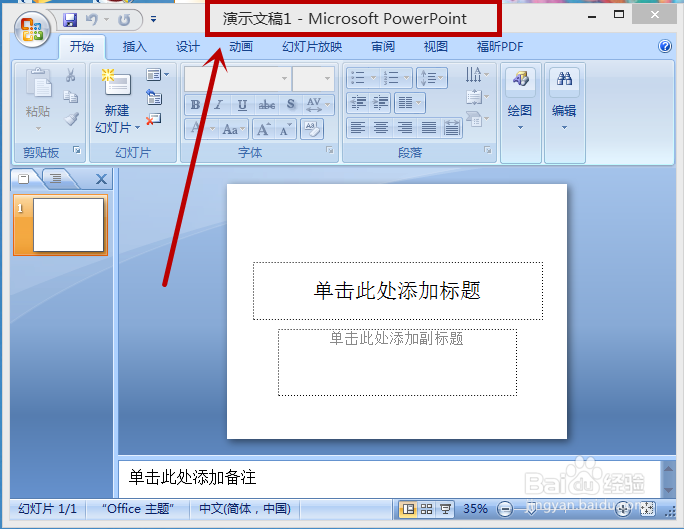Decrease font size with small A
This screenshot has height=529, width=684.
tap(286, 129)
